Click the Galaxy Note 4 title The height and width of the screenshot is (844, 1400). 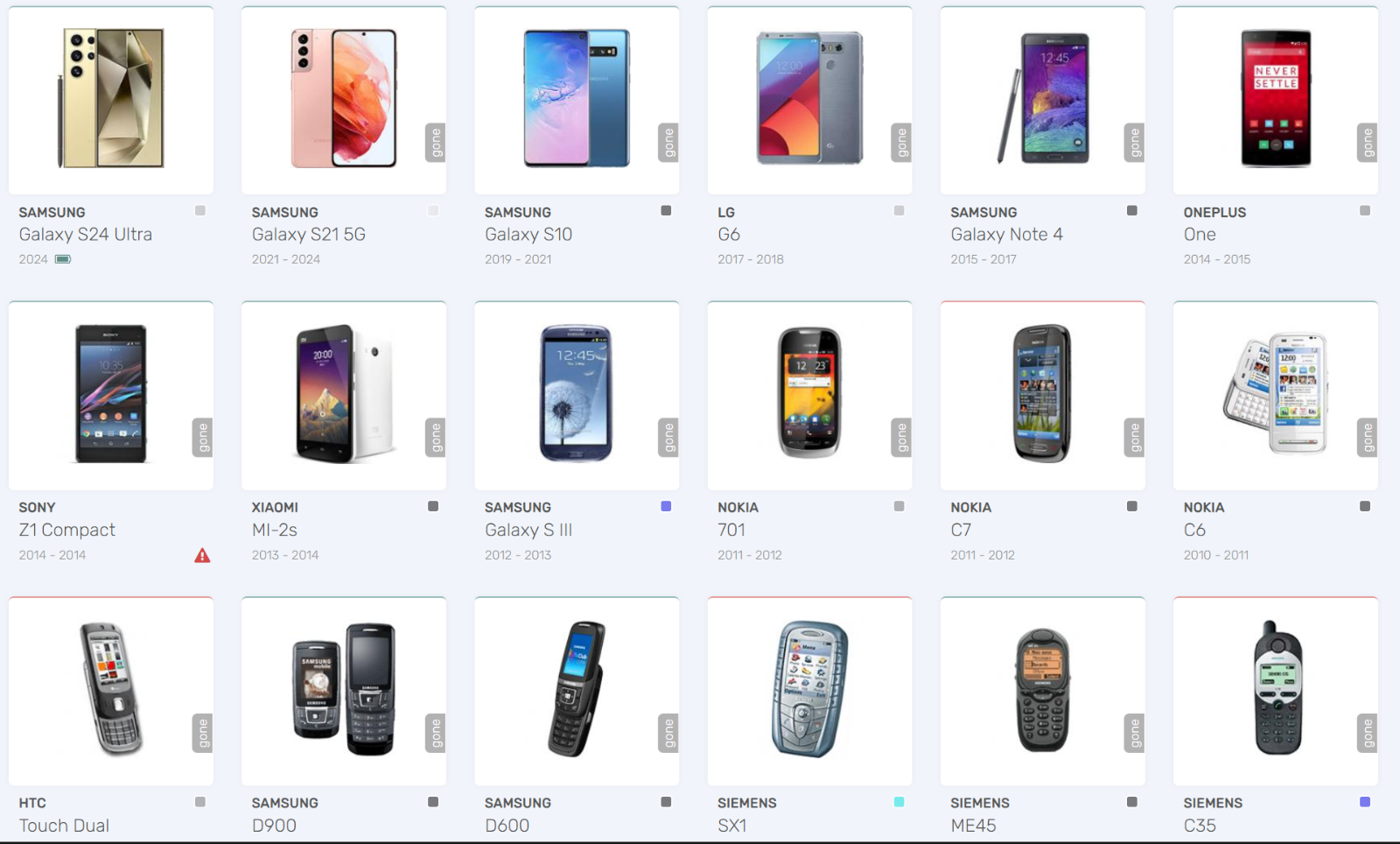[x=1006, y=235]
